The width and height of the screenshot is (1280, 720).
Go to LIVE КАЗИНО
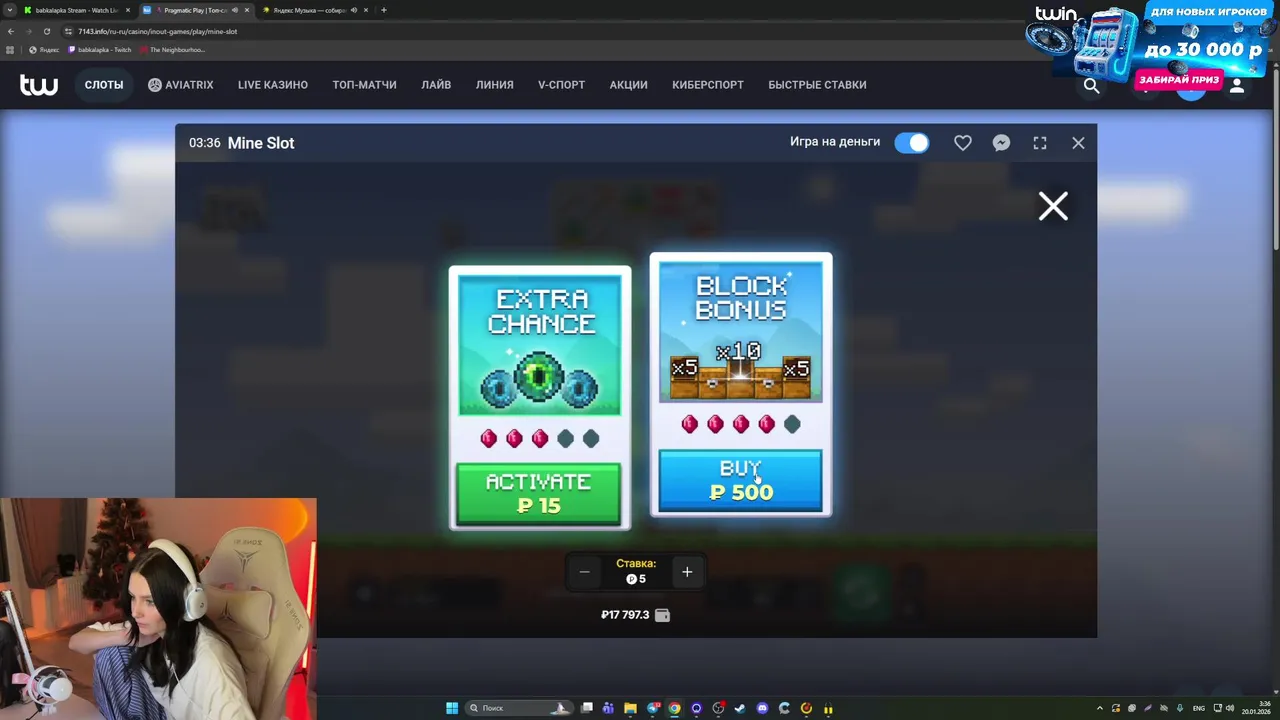pos(273,85)
